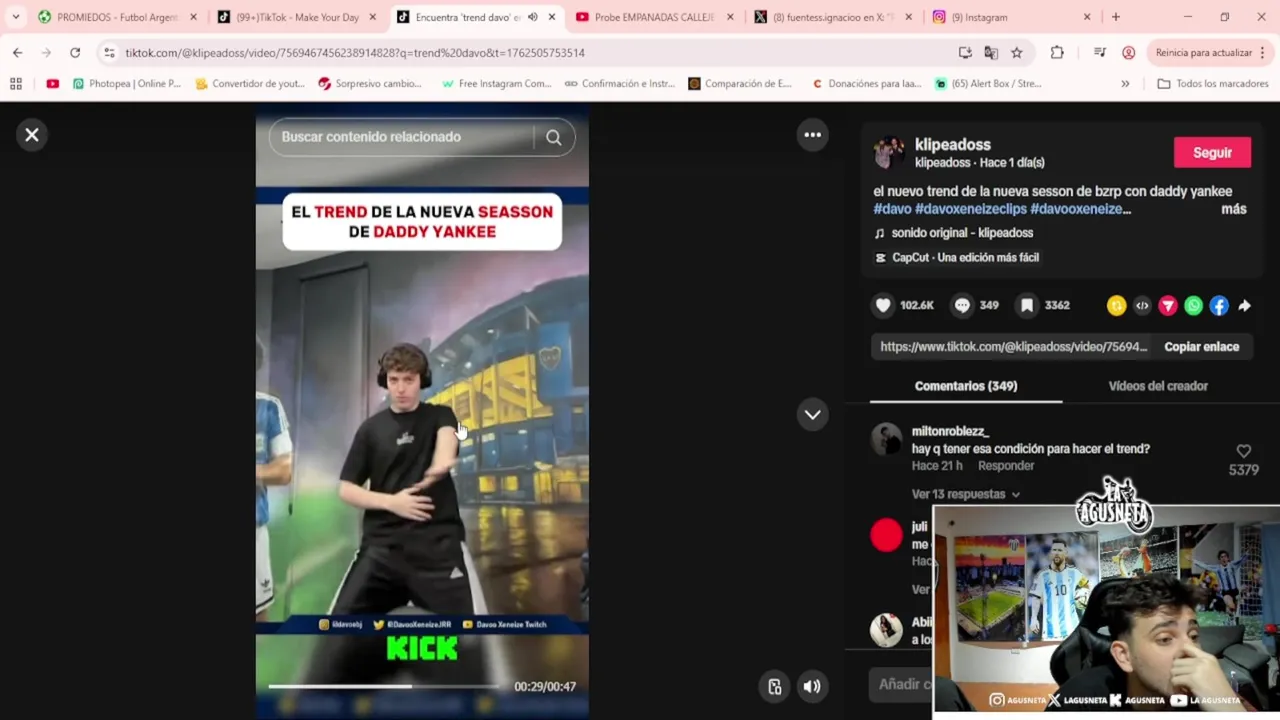Like the video with heart icon

click(883, 305)
